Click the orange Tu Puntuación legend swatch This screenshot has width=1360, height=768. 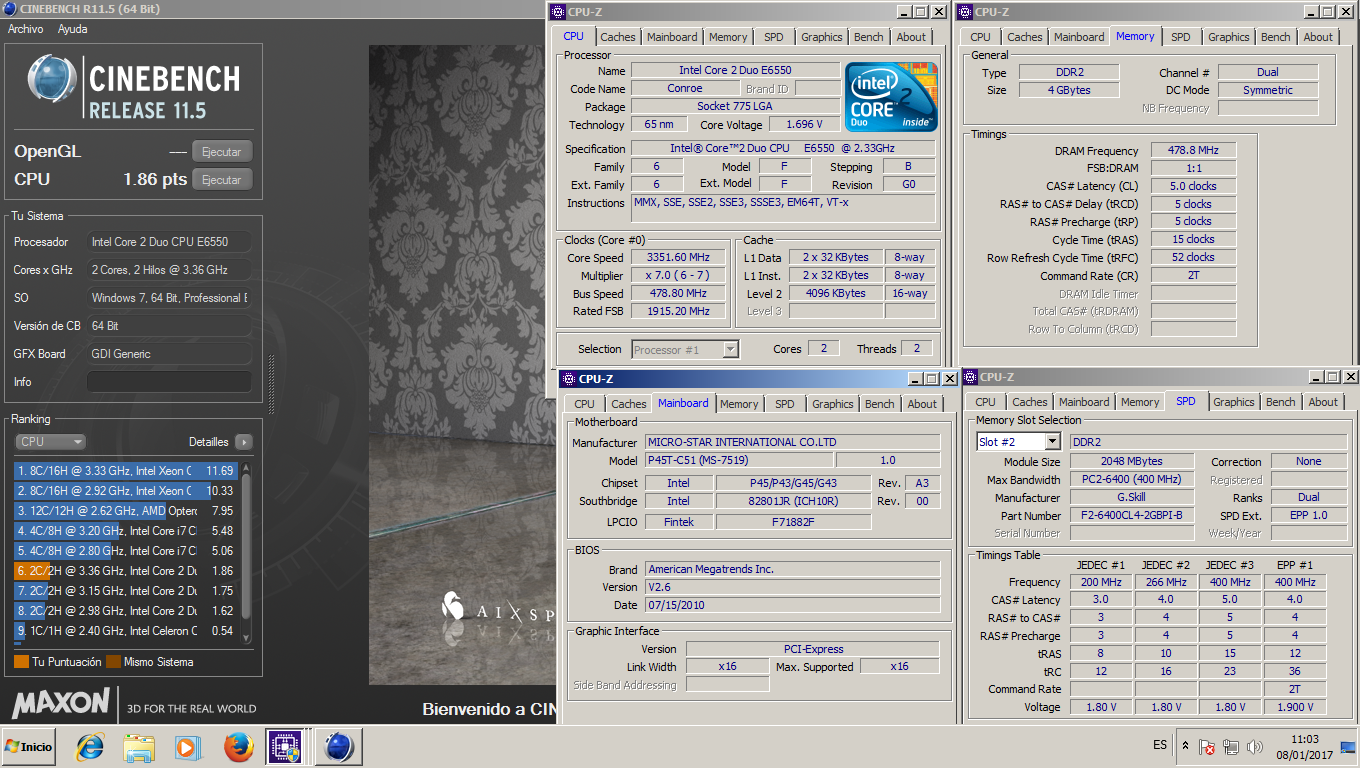pyautogui.click(x=21, y=662)
